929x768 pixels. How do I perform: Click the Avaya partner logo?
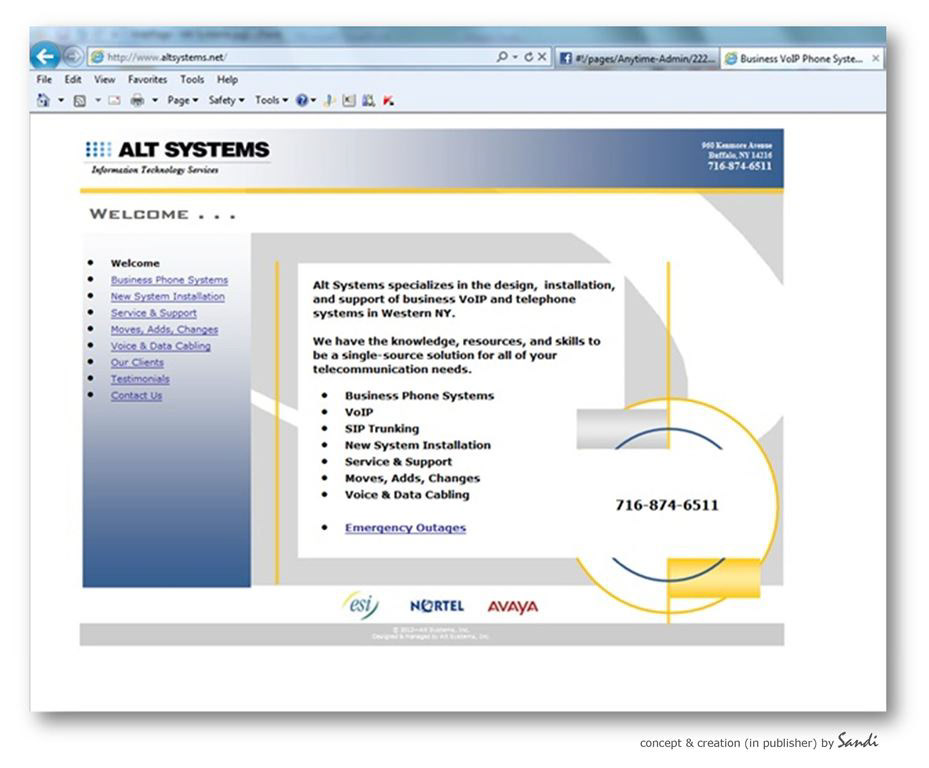coord(513,607)
